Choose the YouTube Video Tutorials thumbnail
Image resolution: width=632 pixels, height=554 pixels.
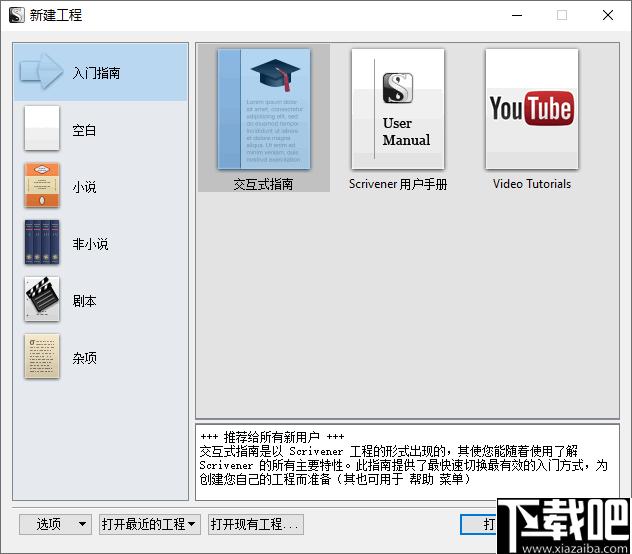coord(532,109)
